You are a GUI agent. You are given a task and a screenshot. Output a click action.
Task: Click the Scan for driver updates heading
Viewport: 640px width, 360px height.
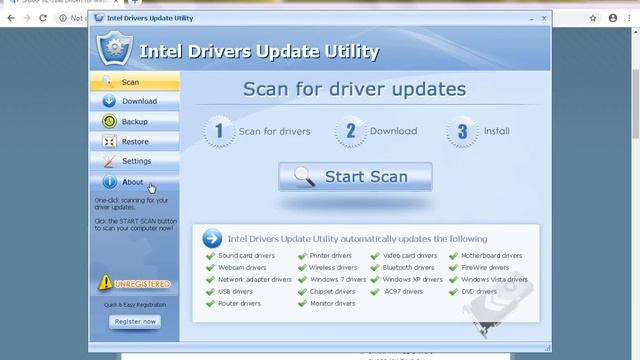tap(354, 89)
